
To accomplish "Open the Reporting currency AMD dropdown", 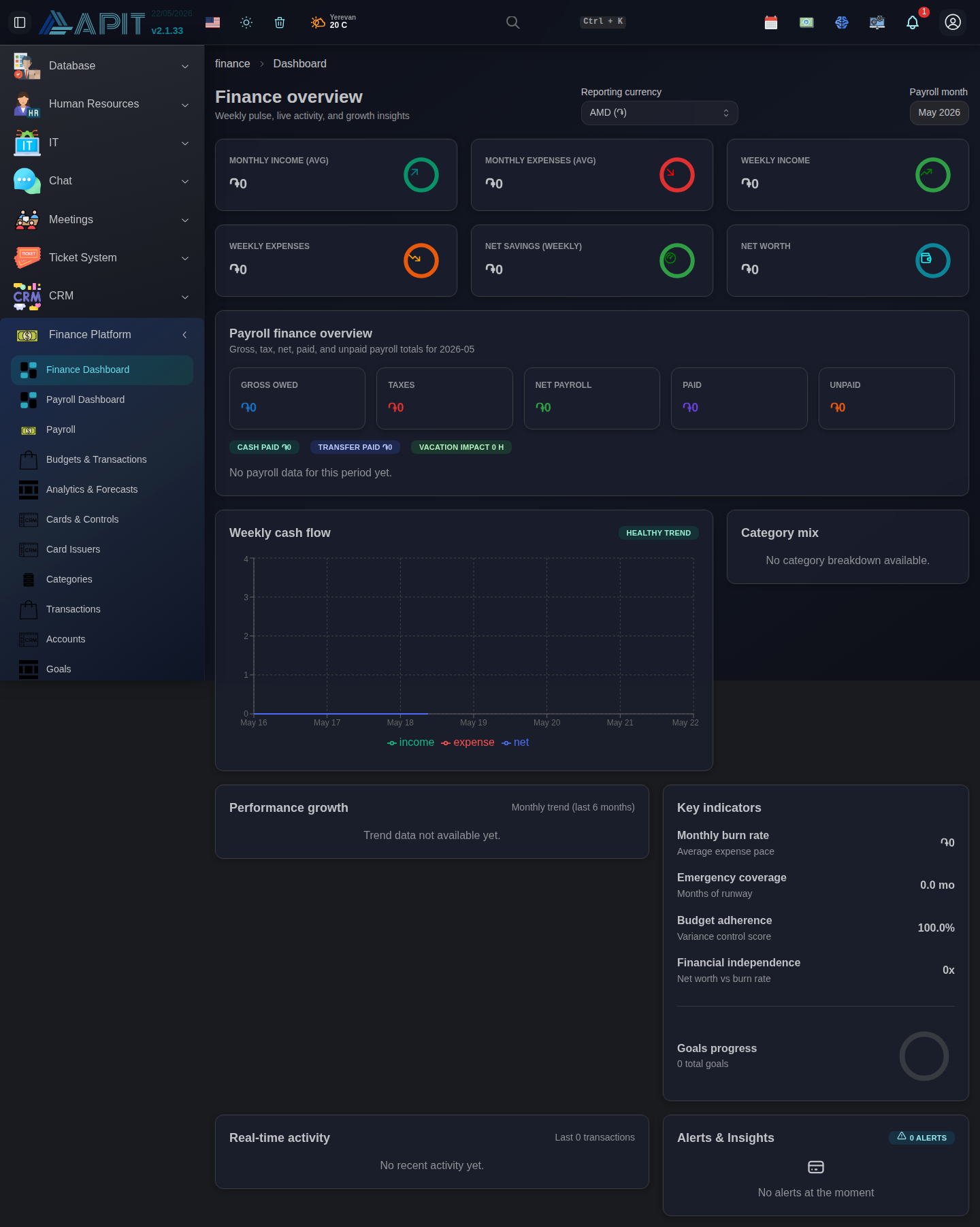I will coord(659,113).
